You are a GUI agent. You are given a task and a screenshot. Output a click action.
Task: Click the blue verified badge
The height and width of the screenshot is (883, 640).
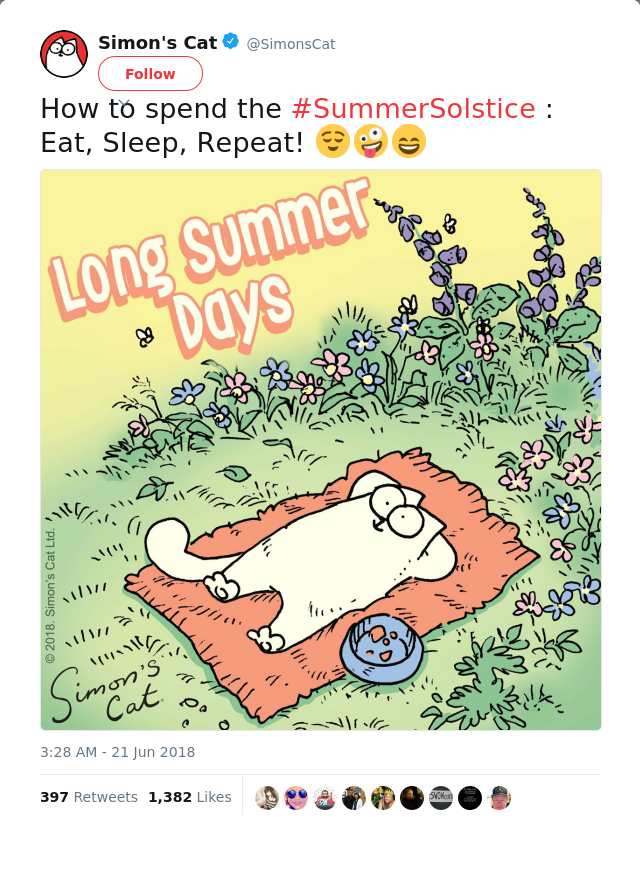pos(230,41)
